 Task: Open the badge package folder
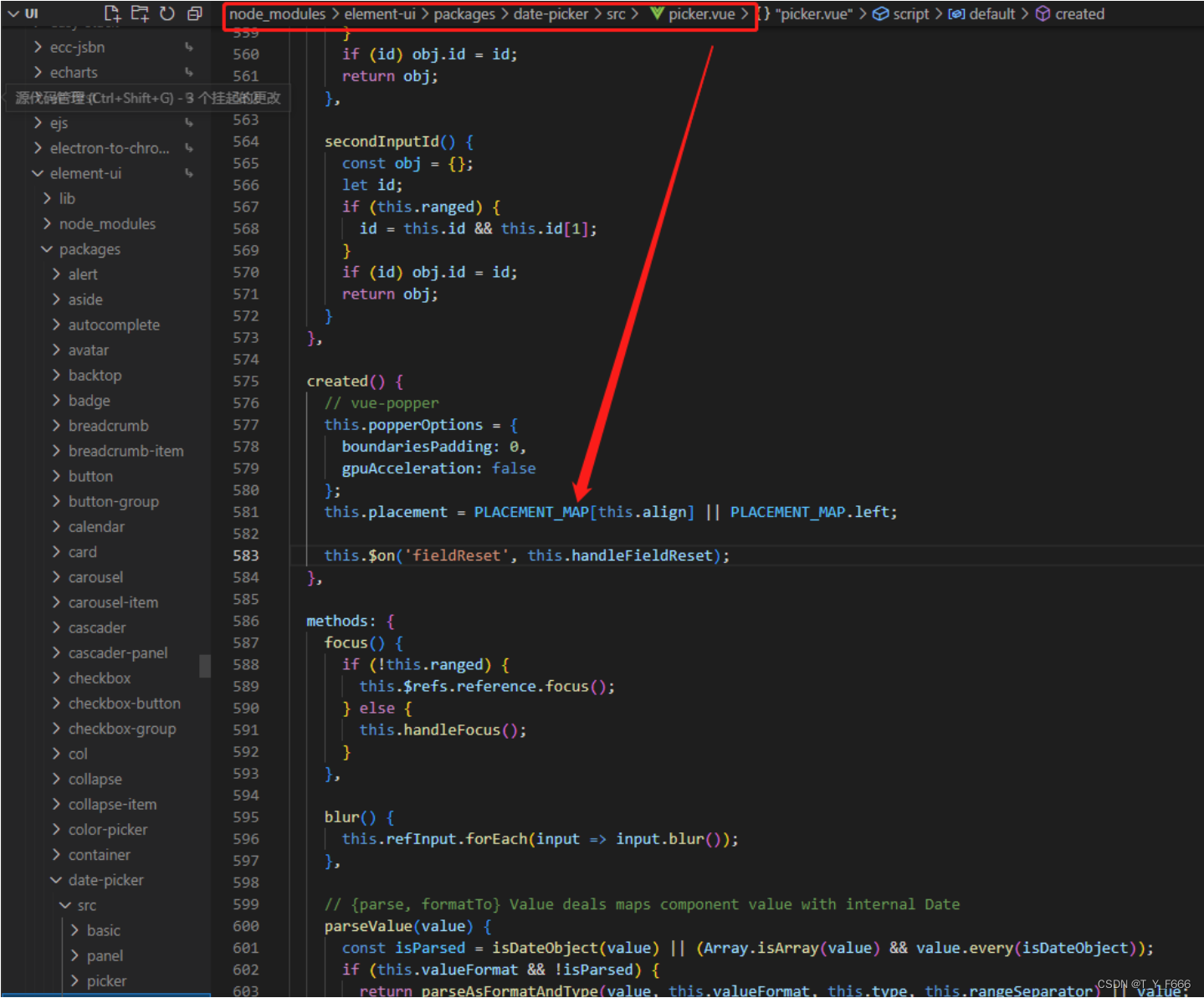[90, 401]
